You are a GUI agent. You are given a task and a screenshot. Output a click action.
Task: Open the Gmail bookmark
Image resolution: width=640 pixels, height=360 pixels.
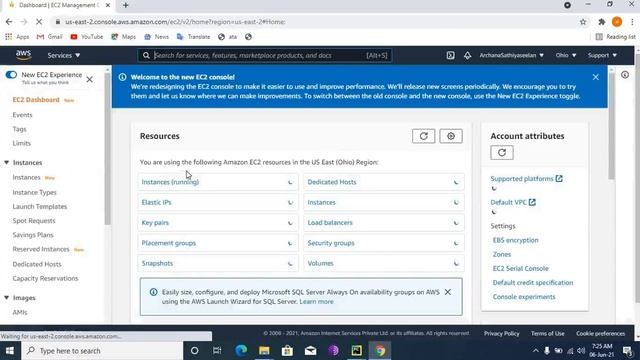50,37
